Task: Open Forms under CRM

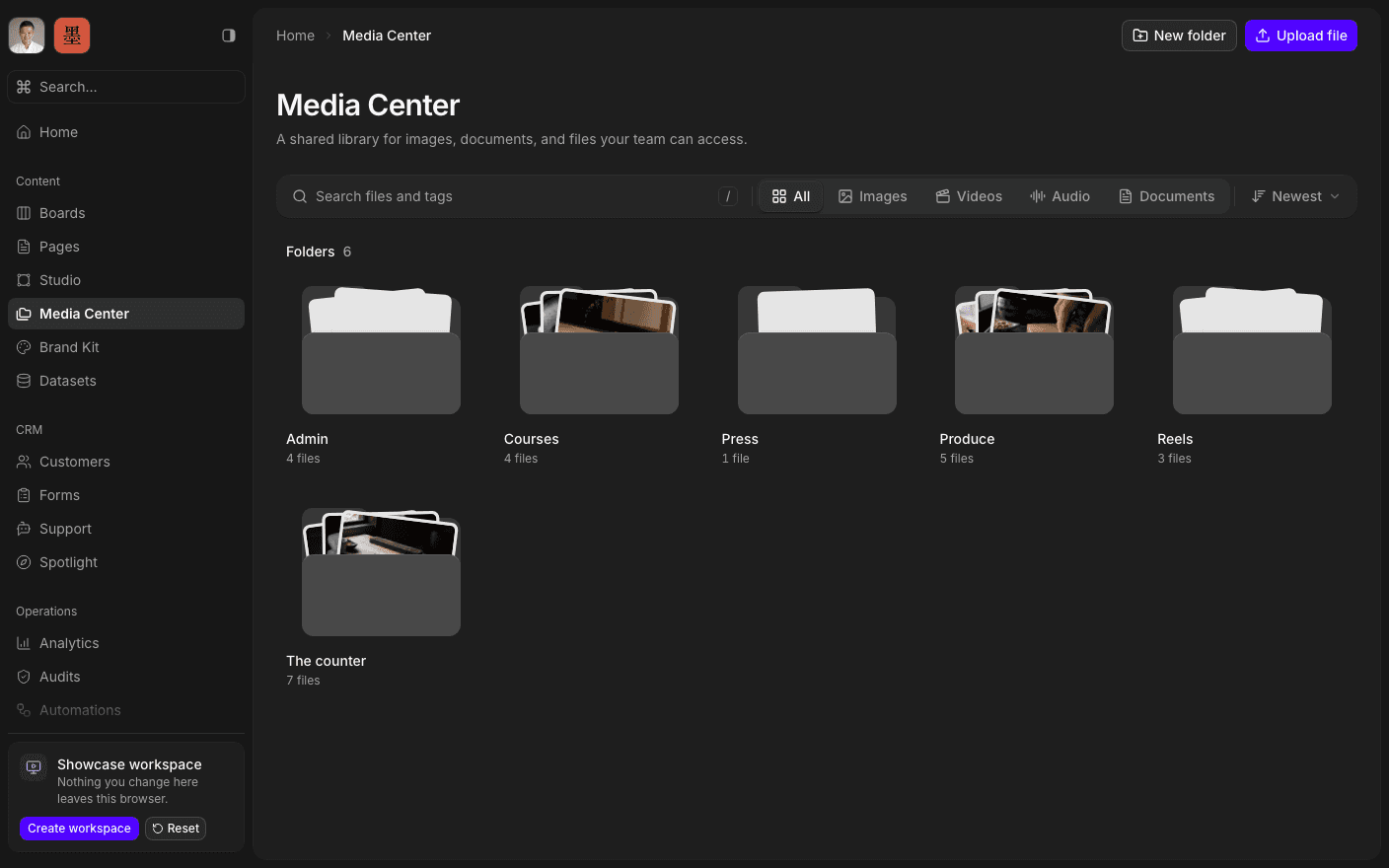Action: point(126,495)
